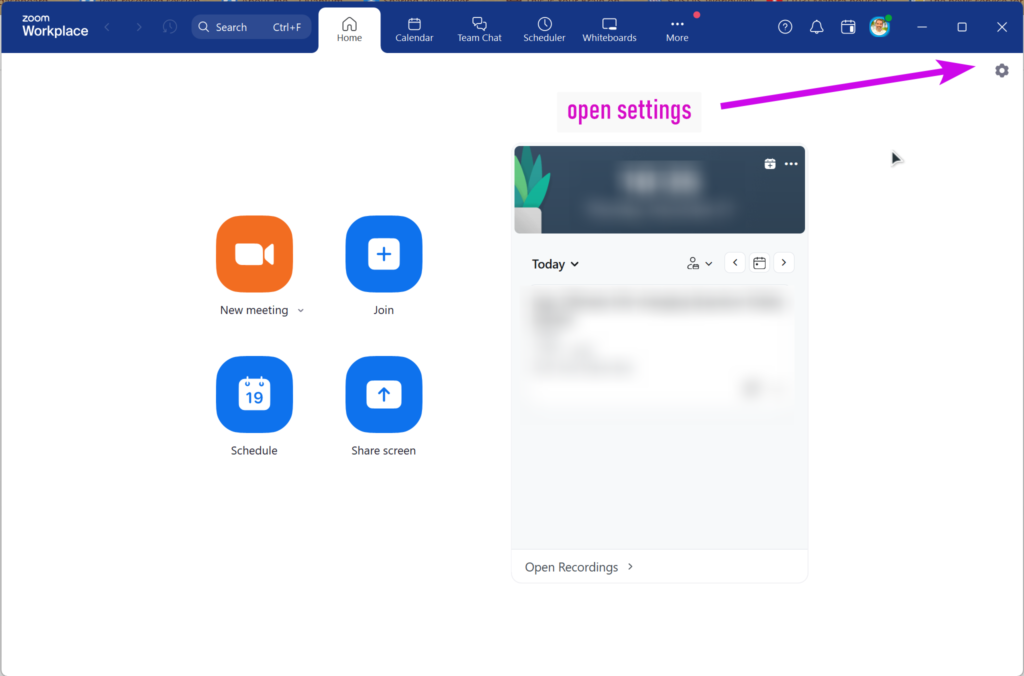This screenshot has height=676, width=1024.
Task: Open the Schedule meeting calendar icon
Action: click(254, 394)
